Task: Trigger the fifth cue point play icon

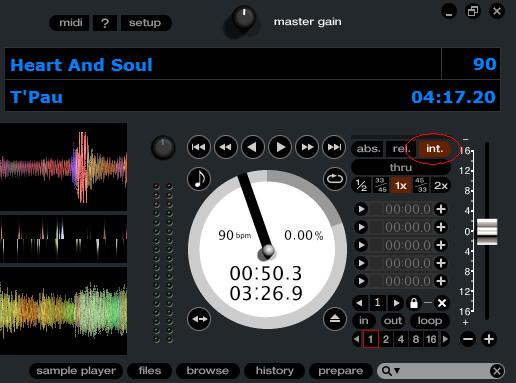Action: (361, 281)
